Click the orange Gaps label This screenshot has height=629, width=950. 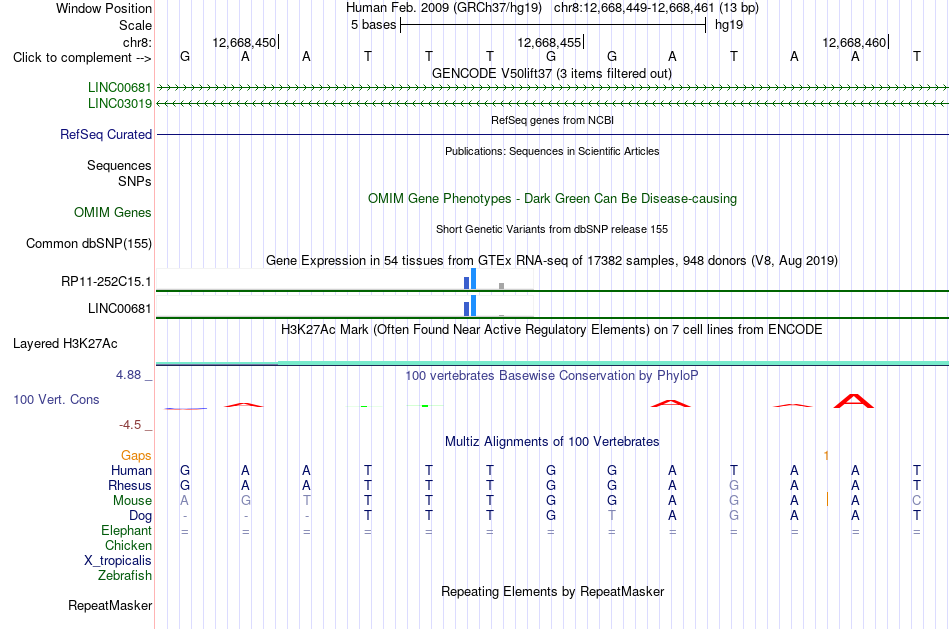coord(136,456)
